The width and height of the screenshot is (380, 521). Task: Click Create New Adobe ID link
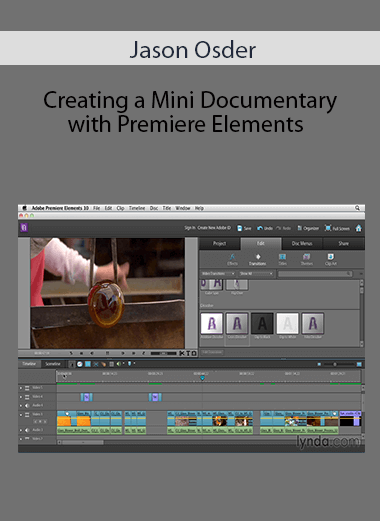click(x=214, y=228)
